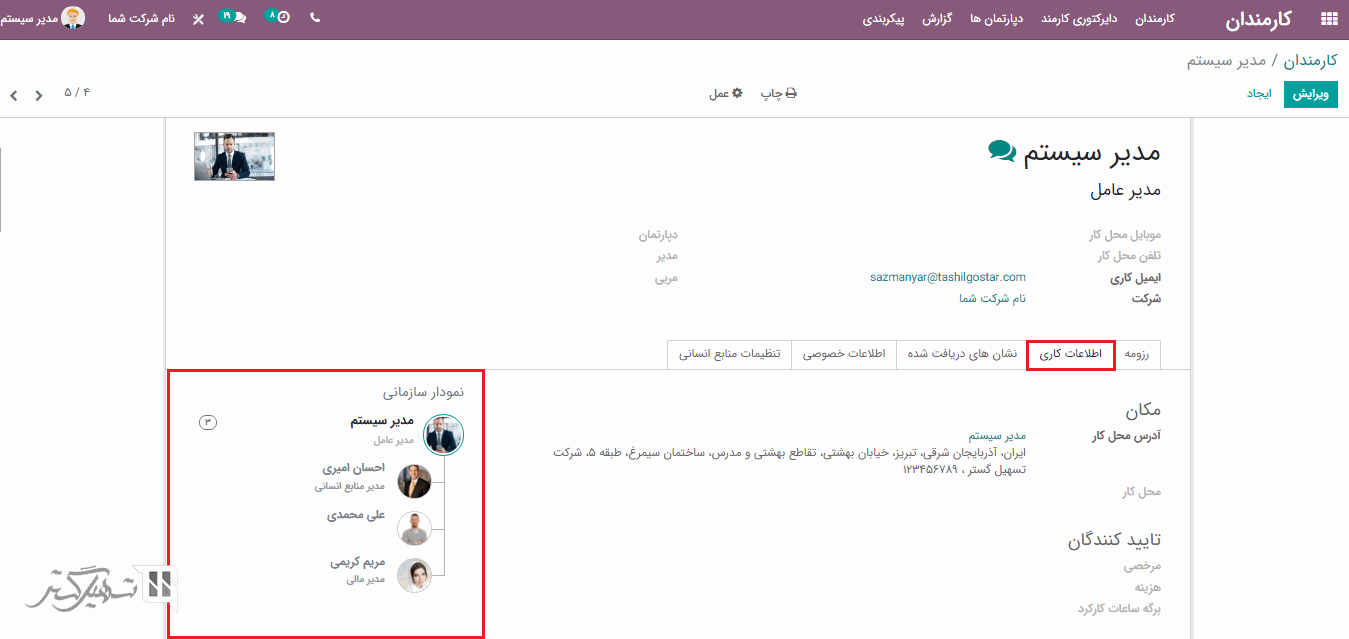1349x639 pixels.
Task: Open the conversations messages icon
Action: pyautogui.click(x=238, y=18)
